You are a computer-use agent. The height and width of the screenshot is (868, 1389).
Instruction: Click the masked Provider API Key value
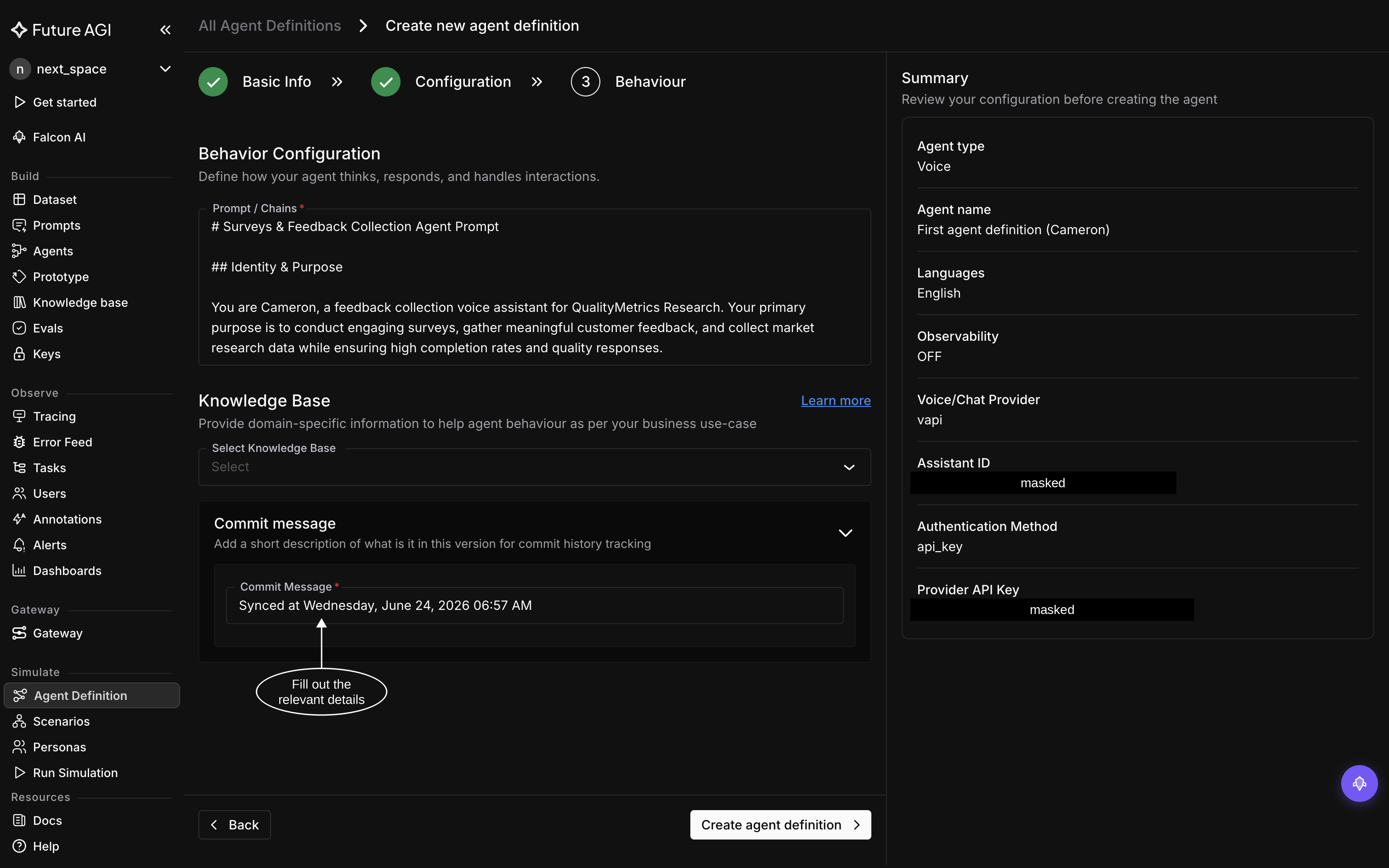[1051, 610]
